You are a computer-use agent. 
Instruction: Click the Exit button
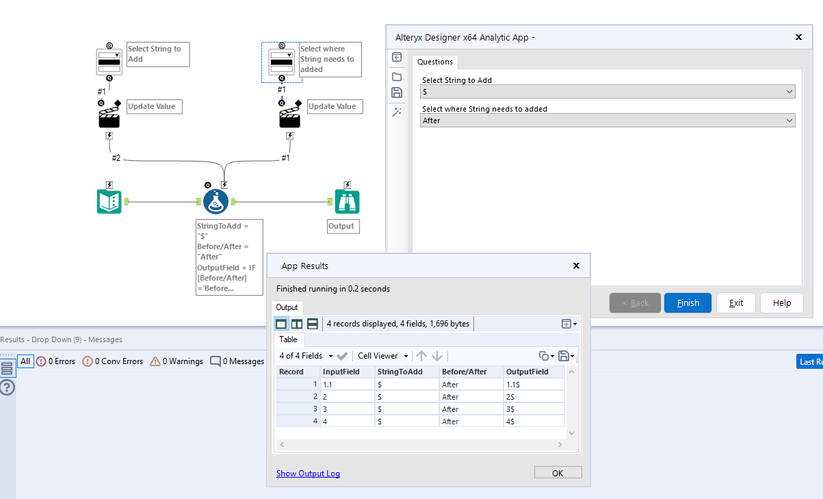tap(736, 303)
